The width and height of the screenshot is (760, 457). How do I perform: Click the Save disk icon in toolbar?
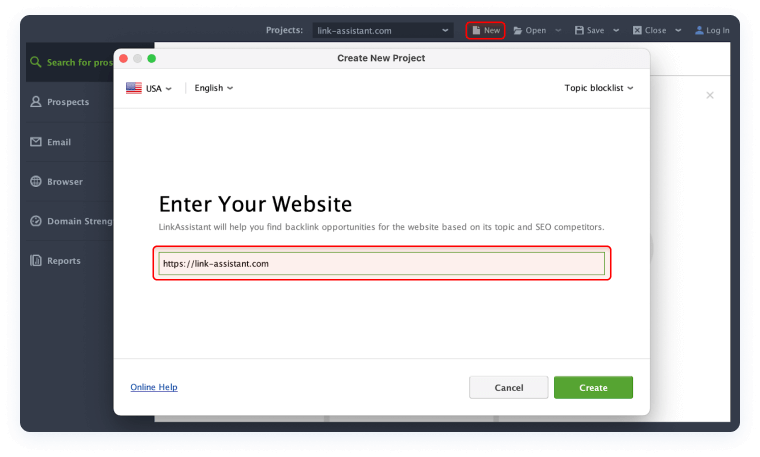click(x=578, y=31)
